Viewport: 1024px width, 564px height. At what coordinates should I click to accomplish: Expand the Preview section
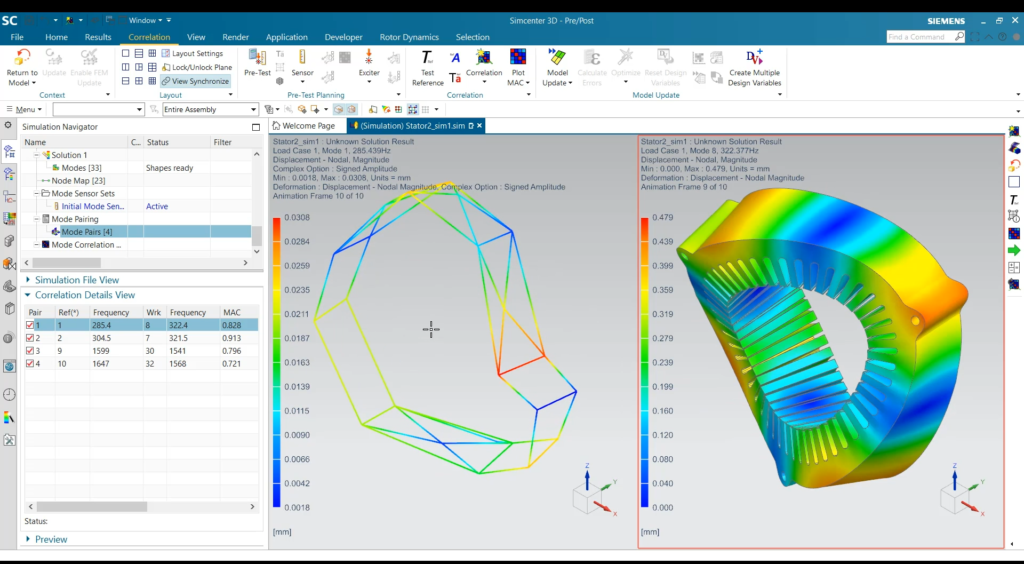pyautogui.click(x=51, y=539)
